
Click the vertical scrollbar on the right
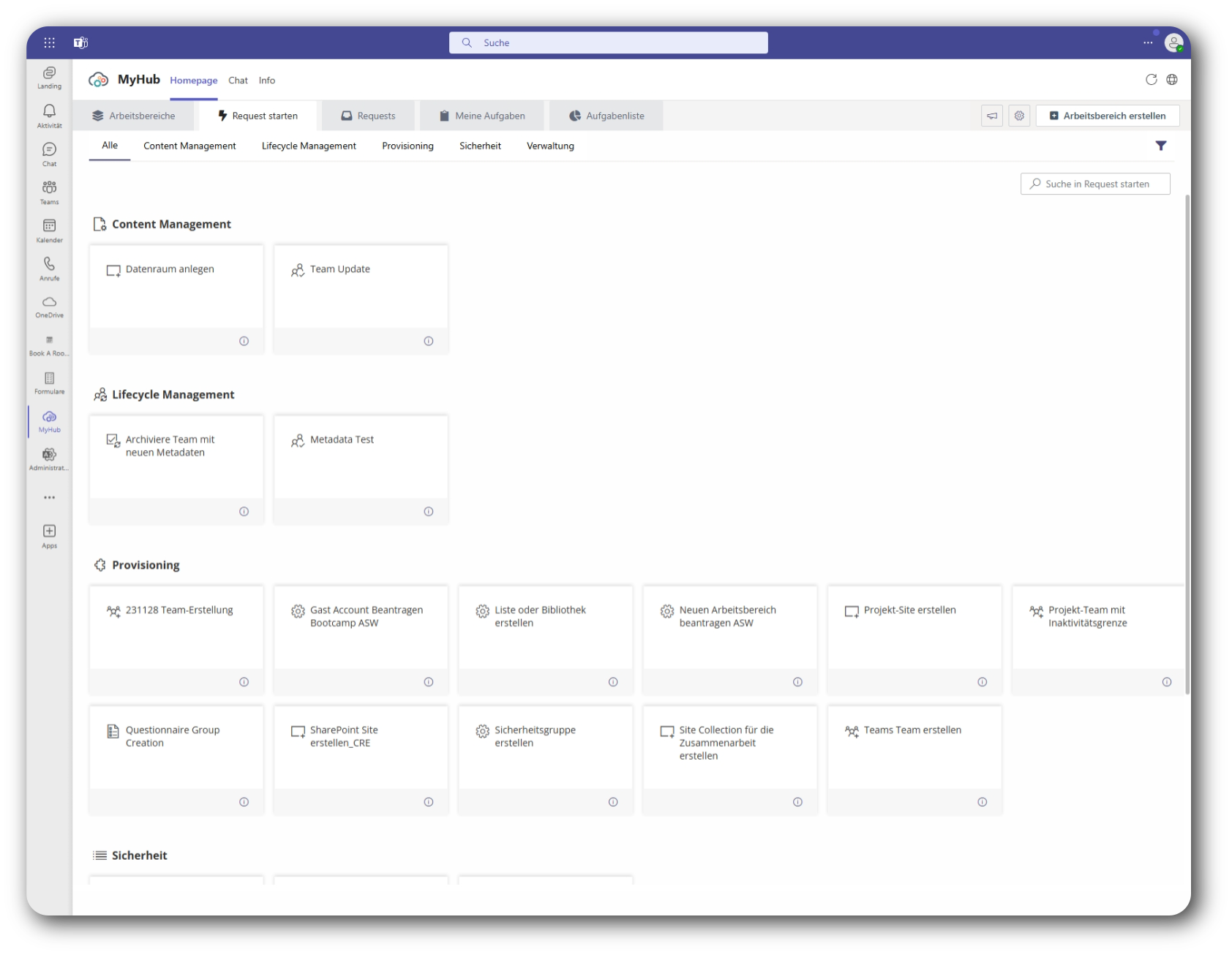tap(1187, 439)
